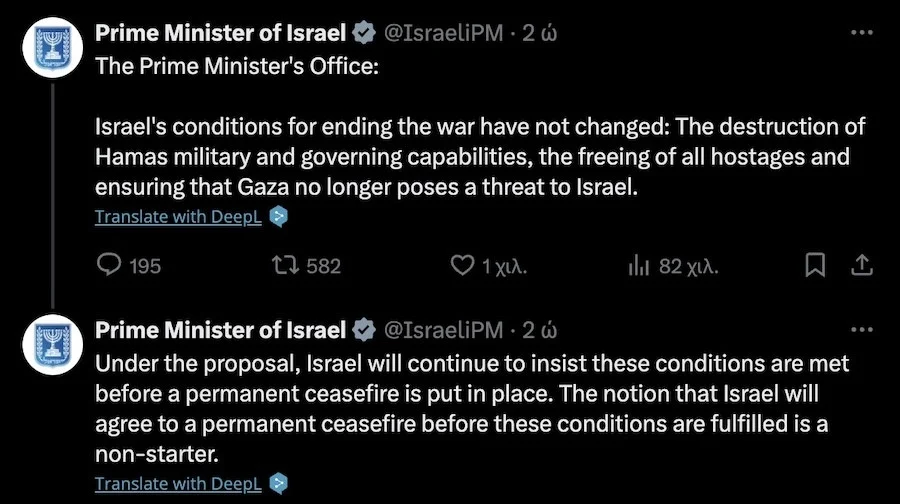The height and width of the screenshot is (504, 900).
Task: Click DeepL logo icon under second tweet
Action: click(x=279, y=483)
